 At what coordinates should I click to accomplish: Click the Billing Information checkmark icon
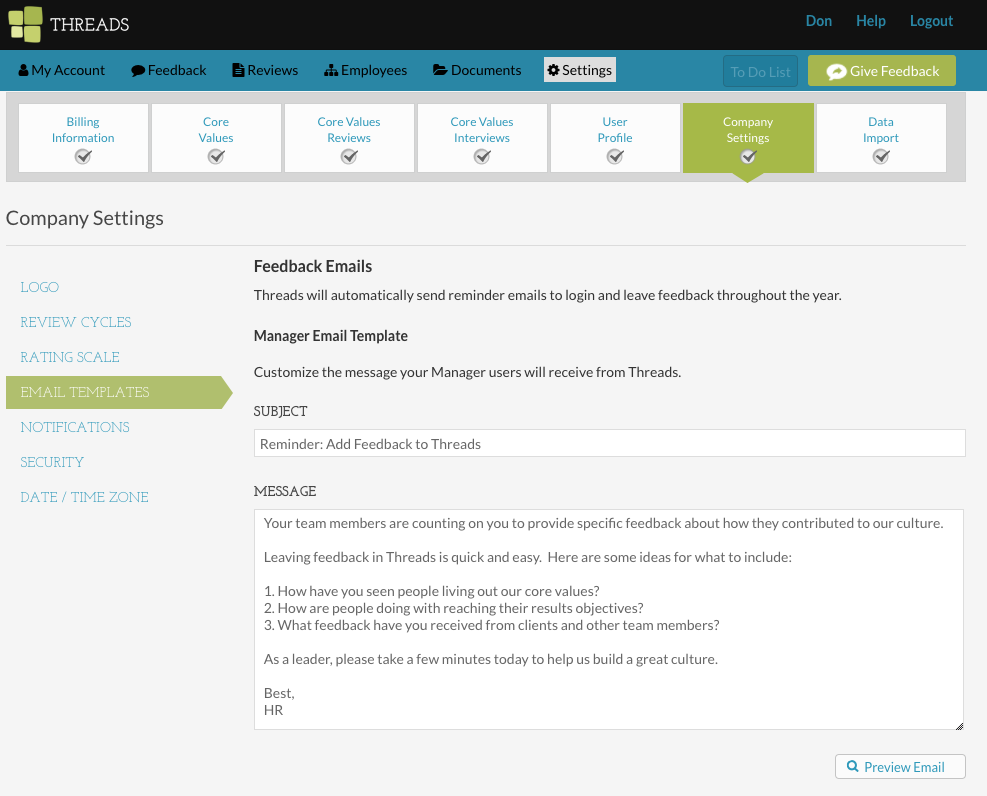tap(83, 157)
